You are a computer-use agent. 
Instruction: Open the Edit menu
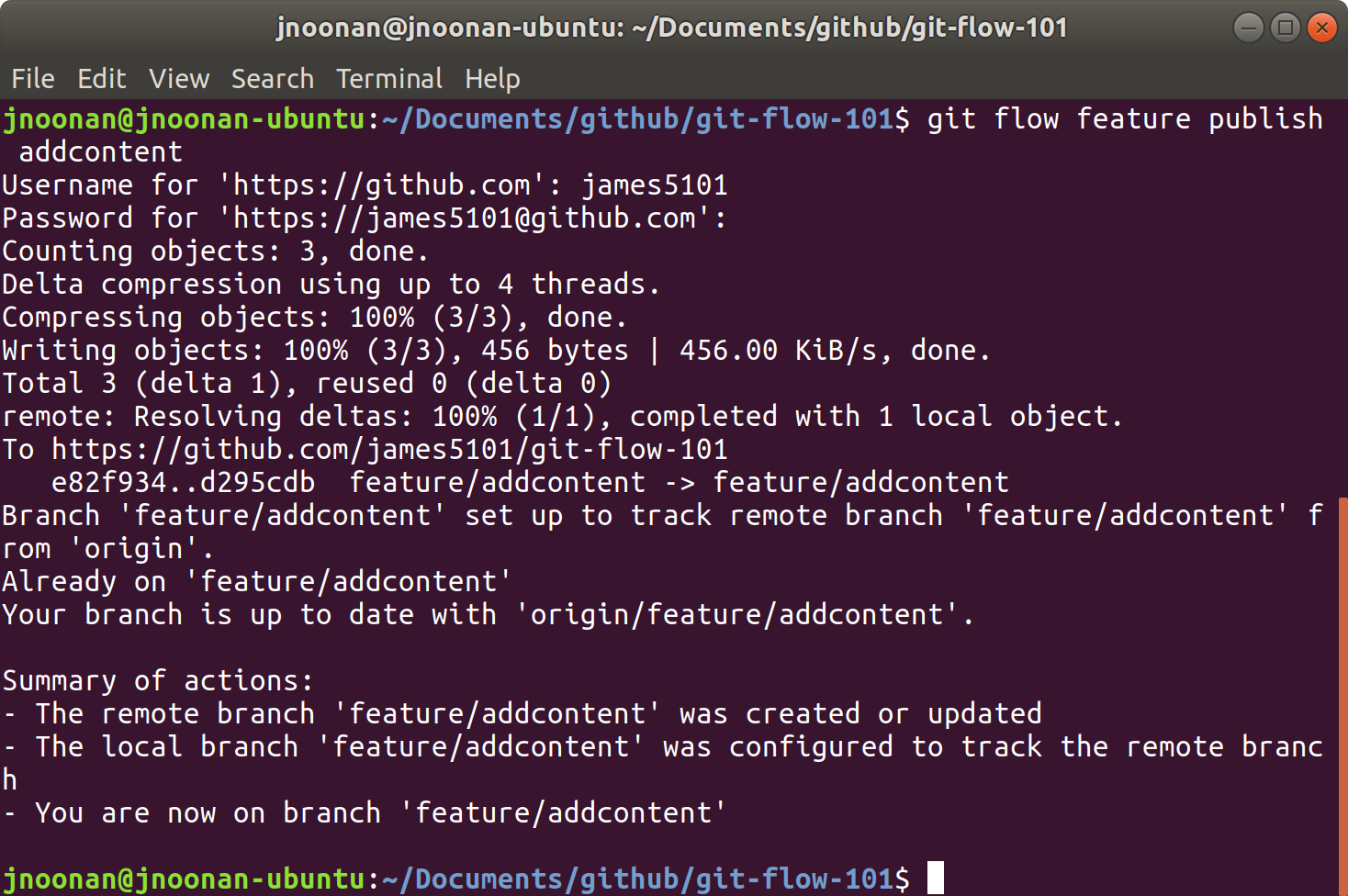click(101, 79)
